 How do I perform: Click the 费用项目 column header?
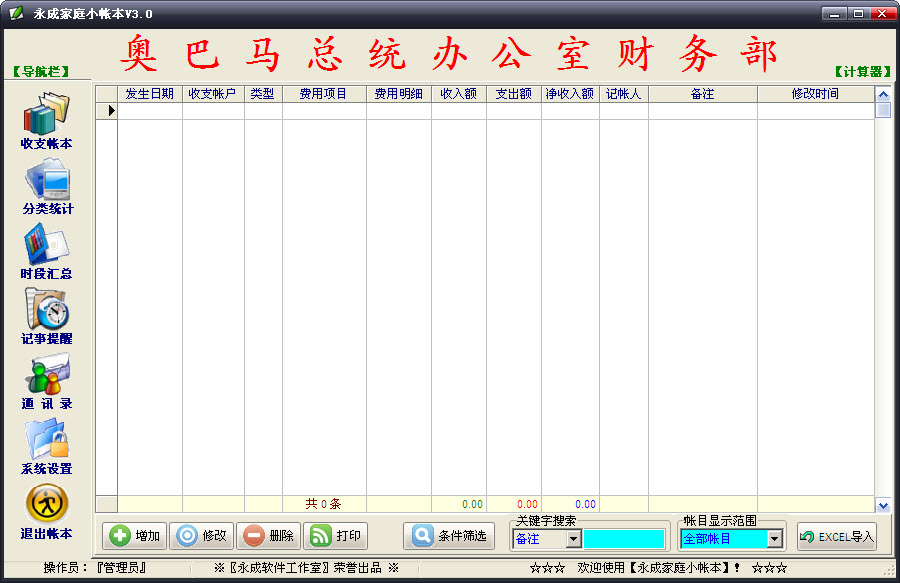[x=324, y=94]
